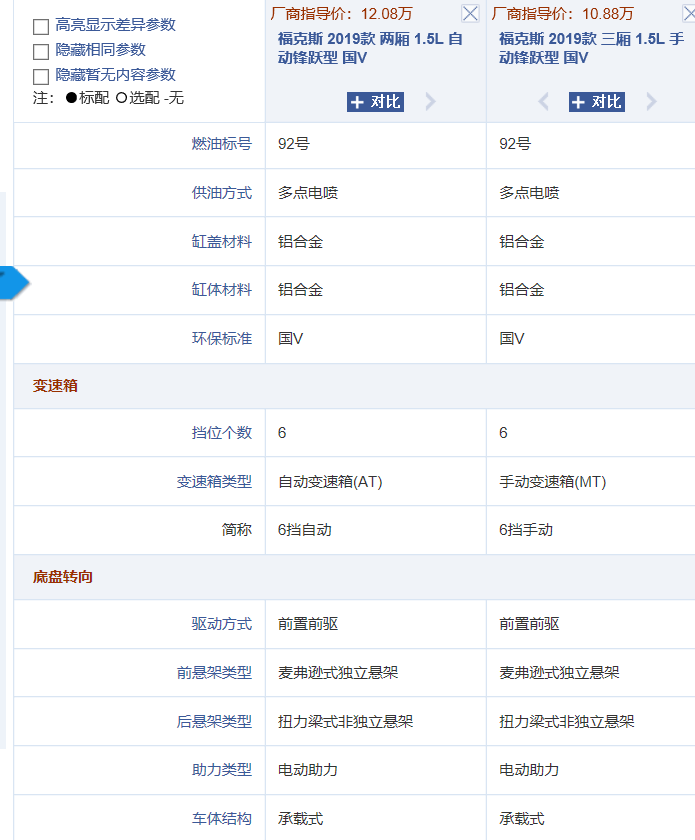The height and width of the screenshot is (840, 695).
Task: Open 供油方式 parameter explanation
Action: pyautogui.click(x=222, y=192)
